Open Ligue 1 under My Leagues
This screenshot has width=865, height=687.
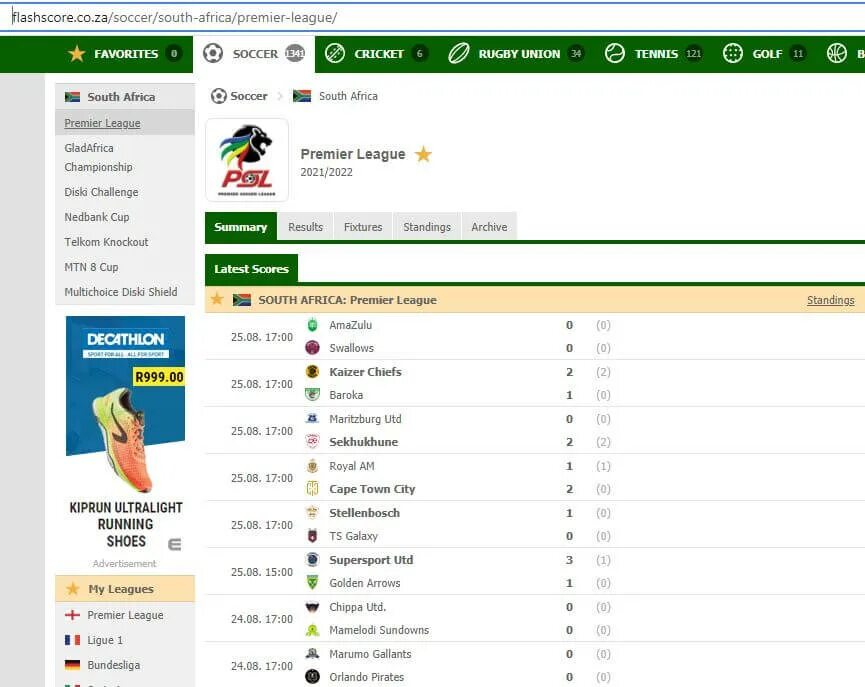point(105,640)
